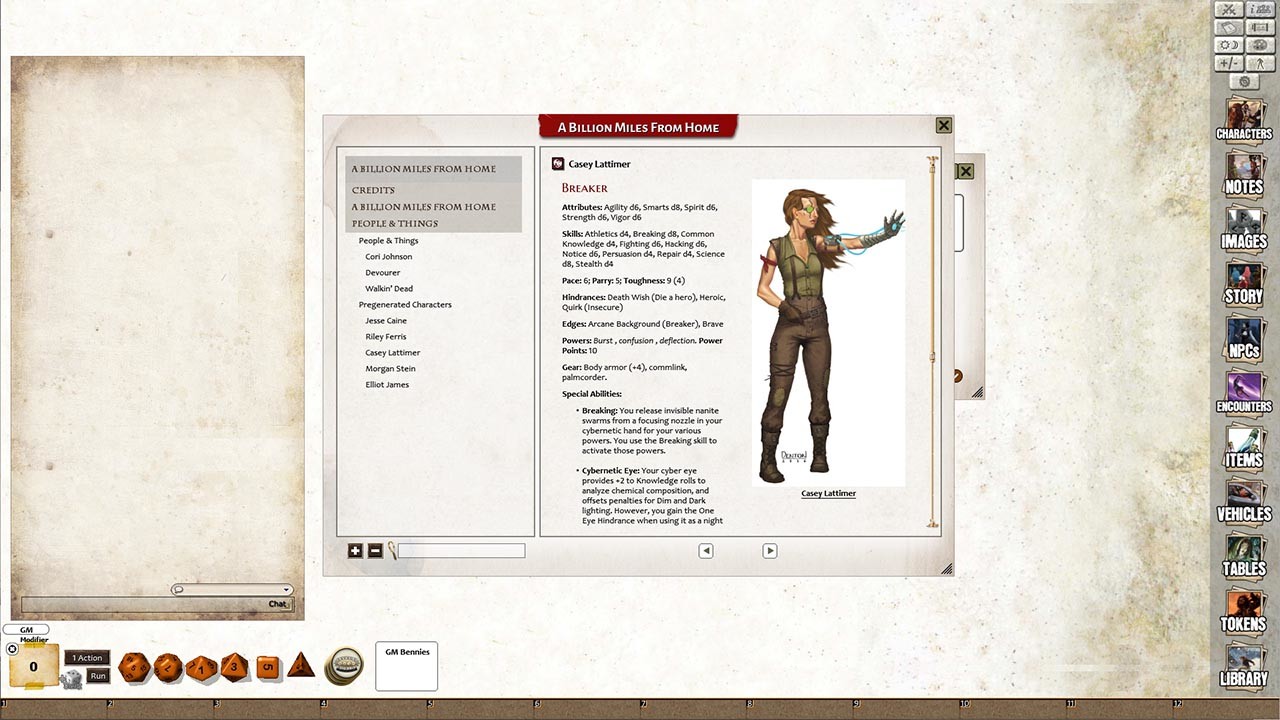Open the Characters sidebar panel
This screenshot has height=720, width=1280.
(x=1244, y=120)
